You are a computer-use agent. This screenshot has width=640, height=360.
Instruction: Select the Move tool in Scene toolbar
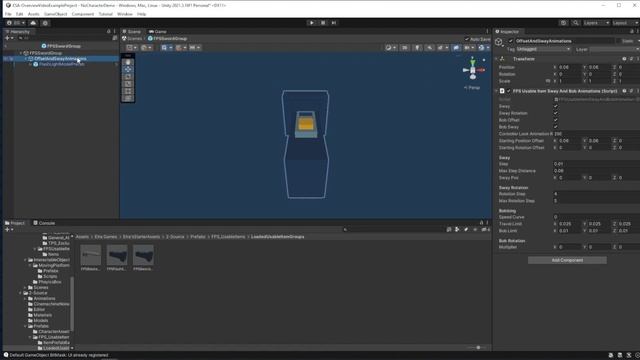coord(128,69)
